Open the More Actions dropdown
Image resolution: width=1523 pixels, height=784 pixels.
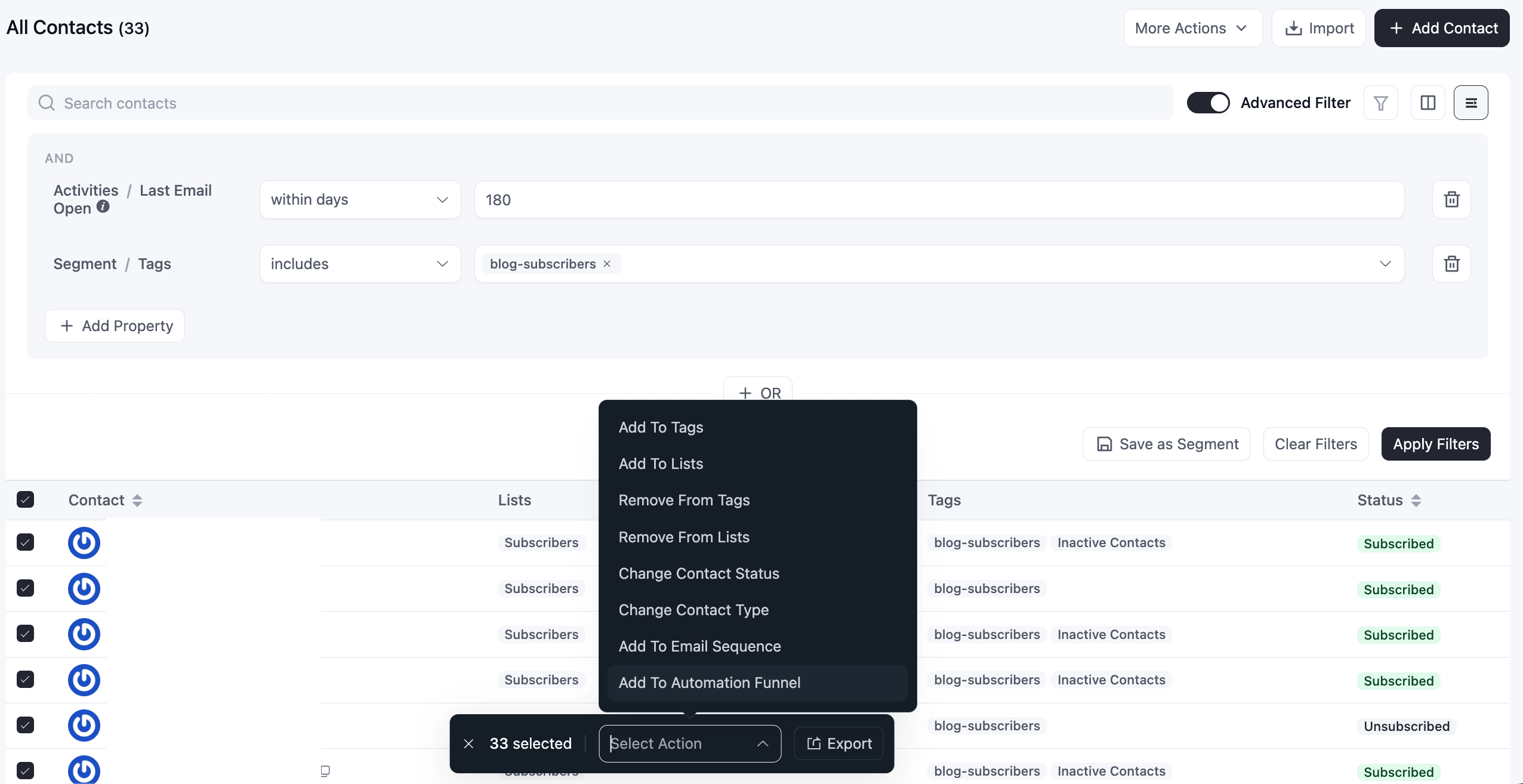(x=1193, y=28)
